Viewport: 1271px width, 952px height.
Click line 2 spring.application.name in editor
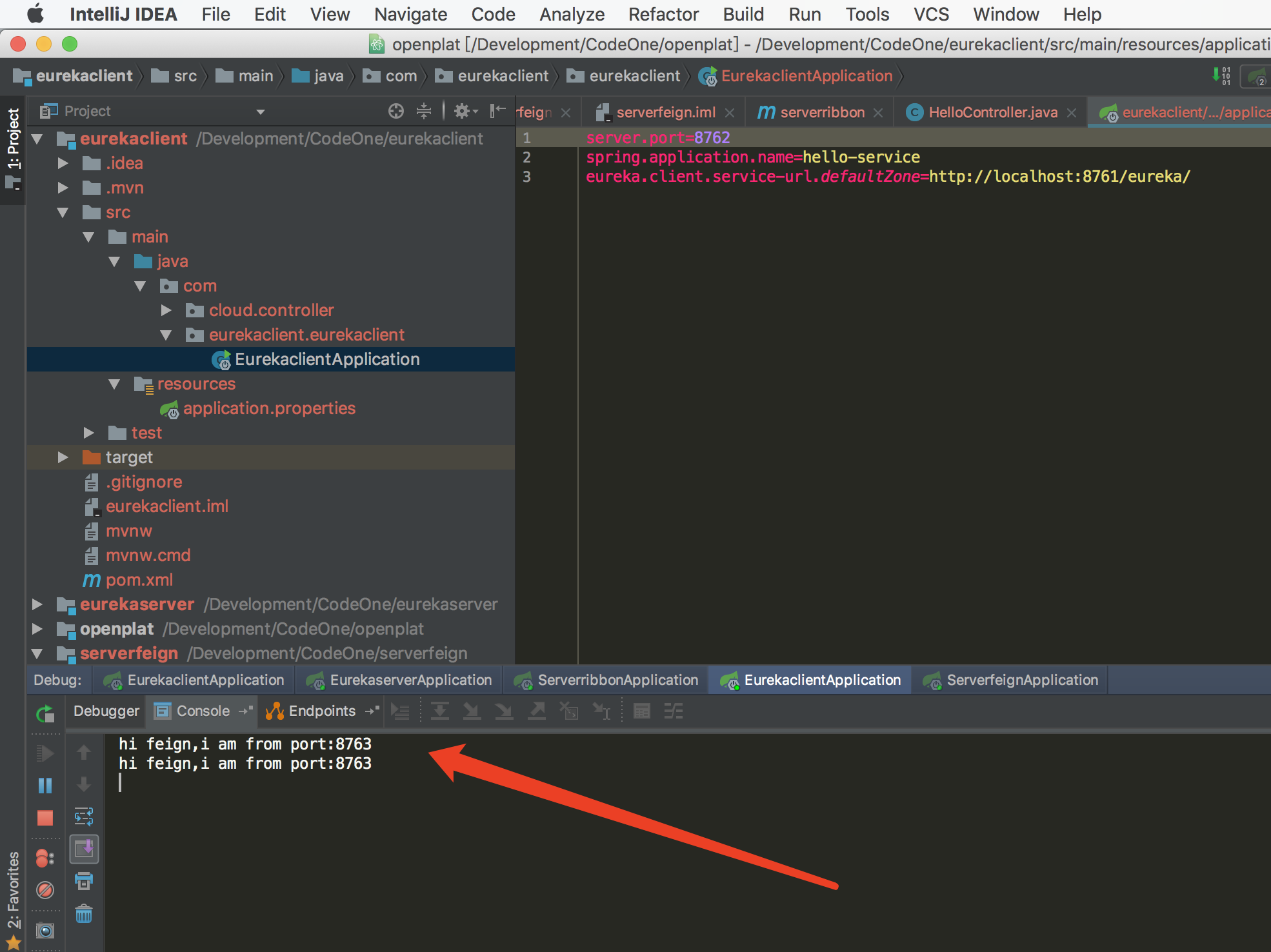753,157
